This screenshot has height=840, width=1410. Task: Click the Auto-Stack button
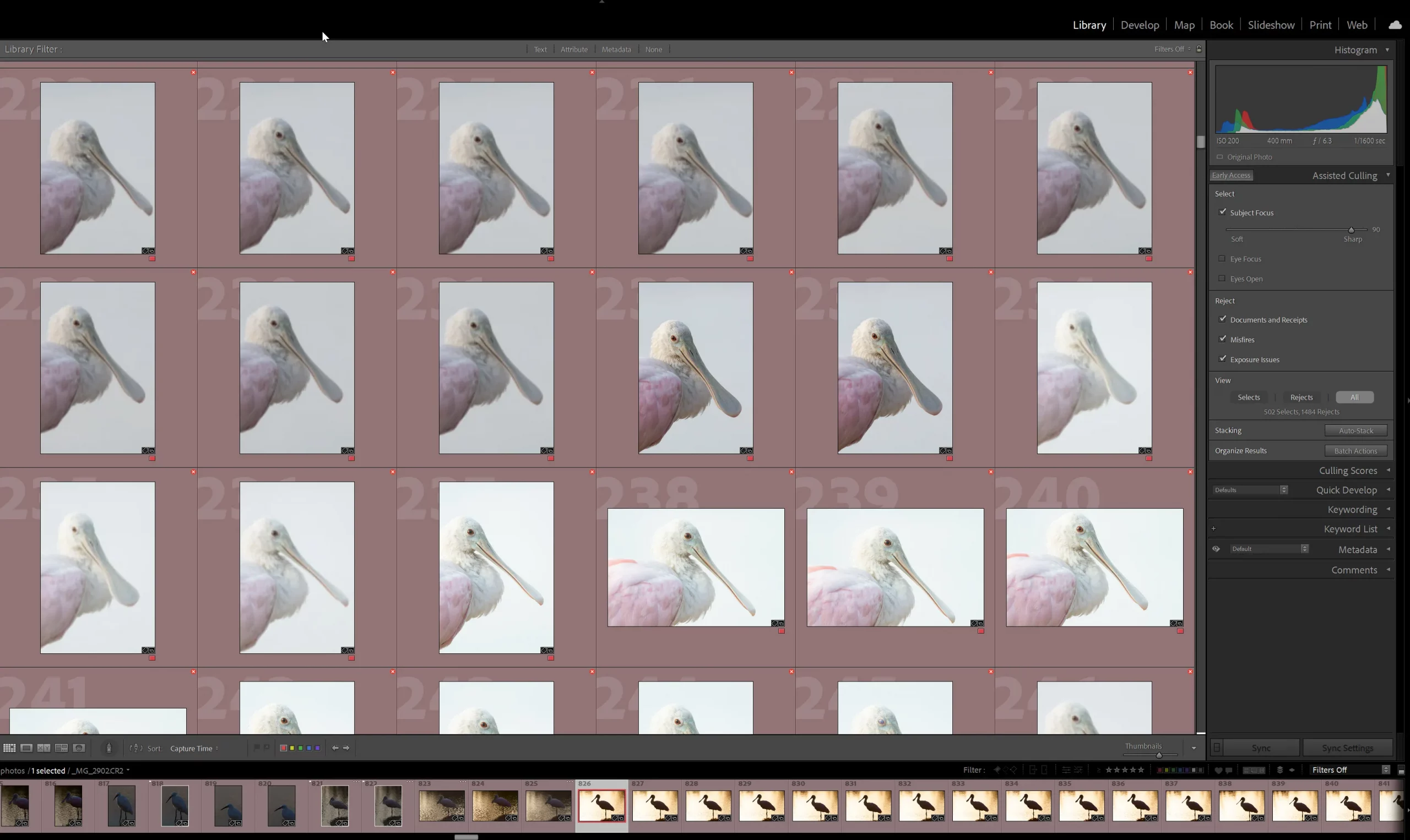click(x=1356, y=430)
